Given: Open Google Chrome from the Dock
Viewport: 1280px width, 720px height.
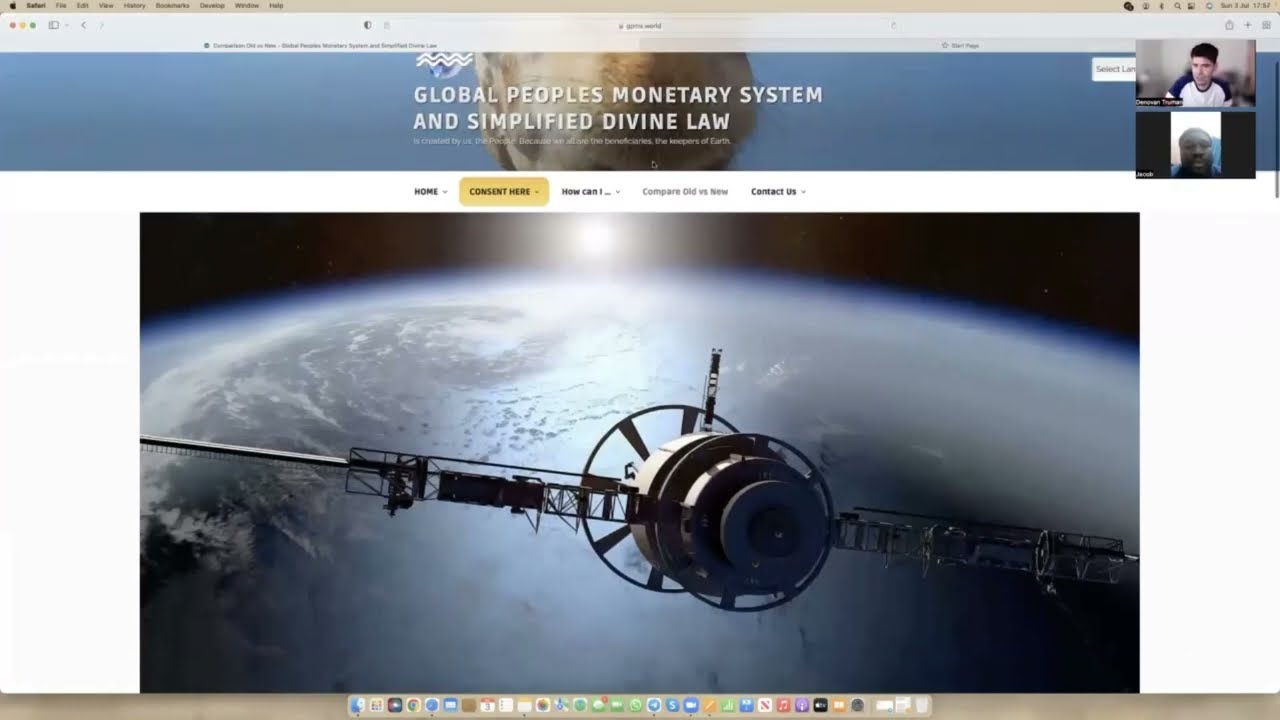Looking at the screenshot, I should click(413, 705).
